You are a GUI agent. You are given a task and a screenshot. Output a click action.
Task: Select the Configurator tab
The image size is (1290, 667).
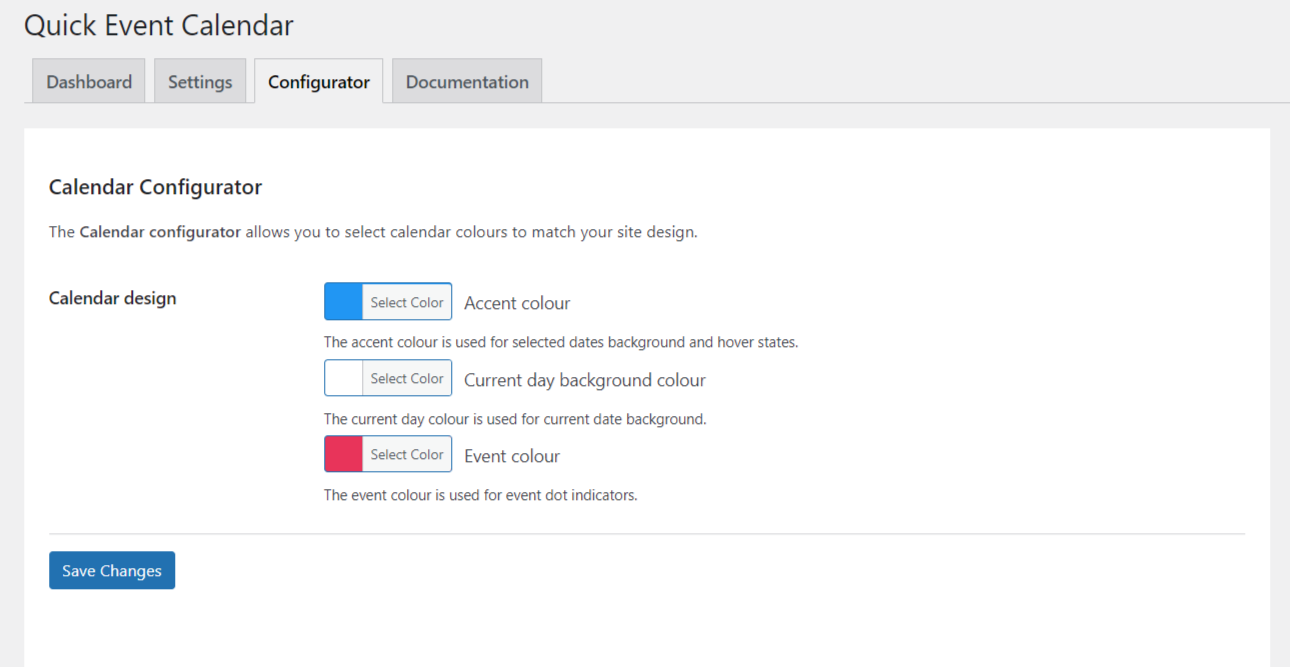coord(319,81)
